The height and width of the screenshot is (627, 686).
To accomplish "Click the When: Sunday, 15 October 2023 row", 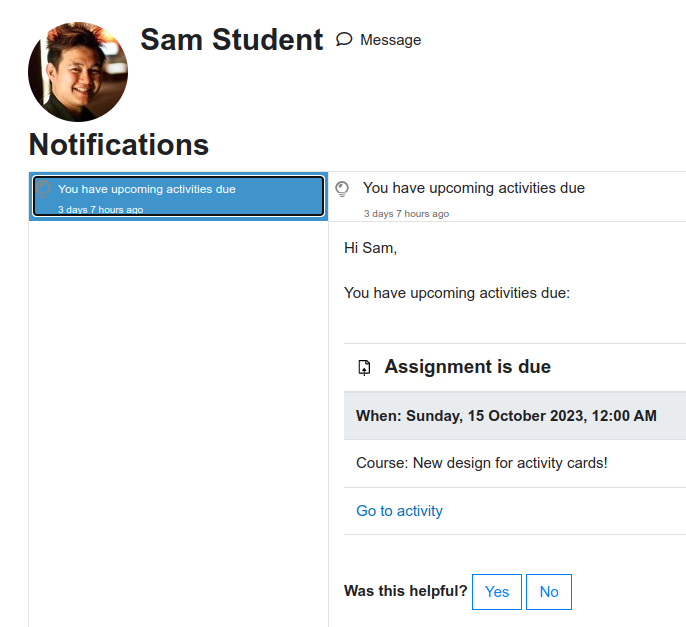I will [x=515, y=416].
